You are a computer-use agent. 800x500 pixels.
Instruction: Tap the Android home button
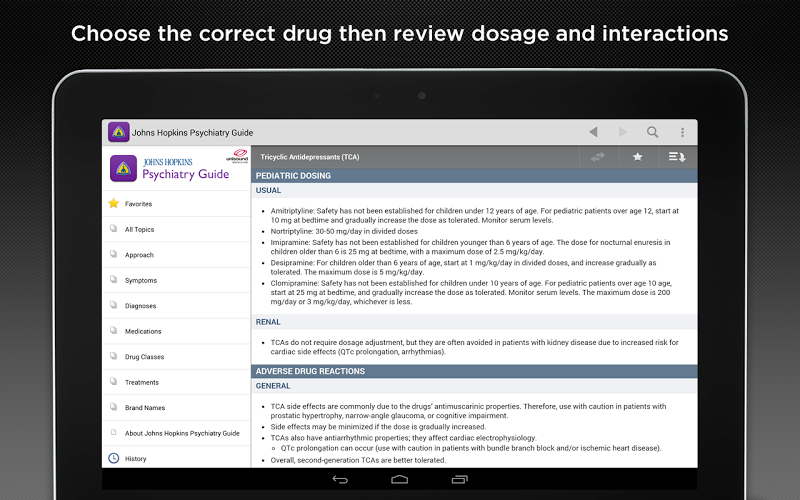pyautogui.click(x=399, y=480)
